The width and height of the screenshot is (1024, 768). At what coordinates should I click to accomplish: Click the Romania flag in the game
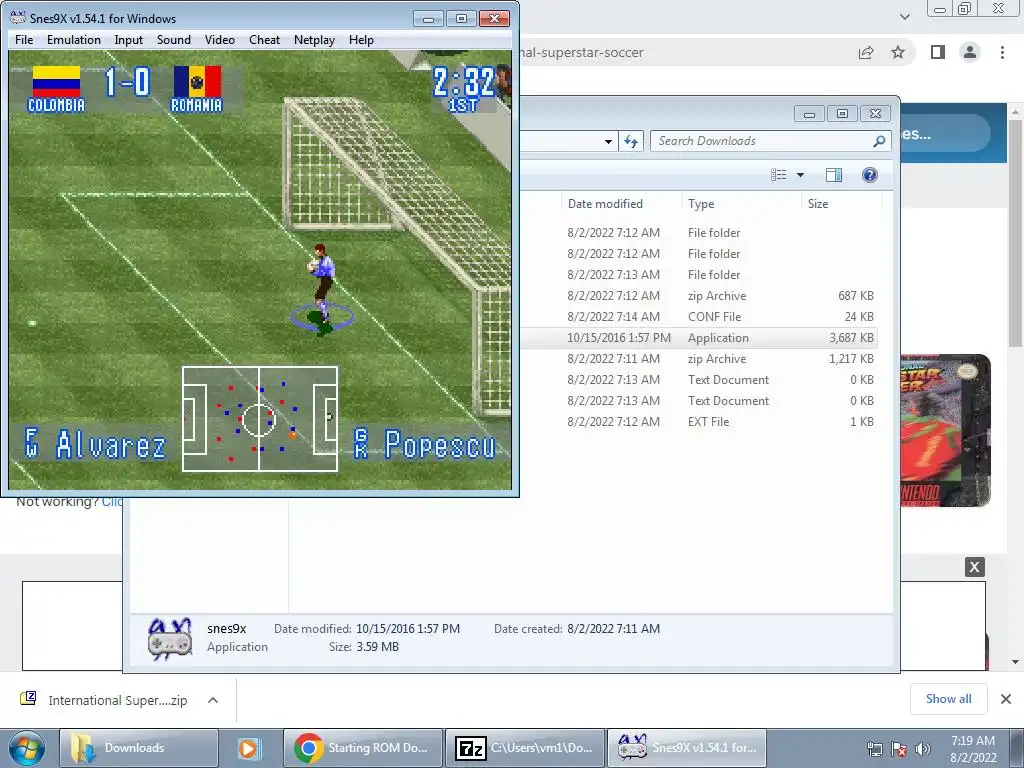[197, 82]
